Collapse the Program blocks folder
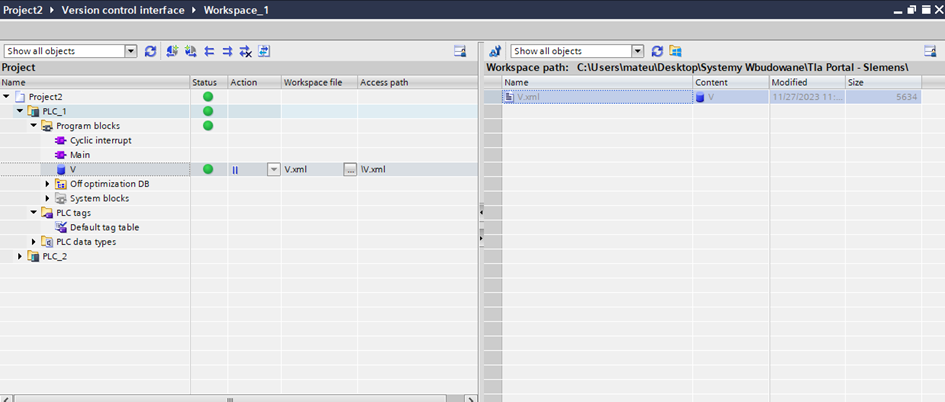The image size is (945, 402). click(34, 126)
